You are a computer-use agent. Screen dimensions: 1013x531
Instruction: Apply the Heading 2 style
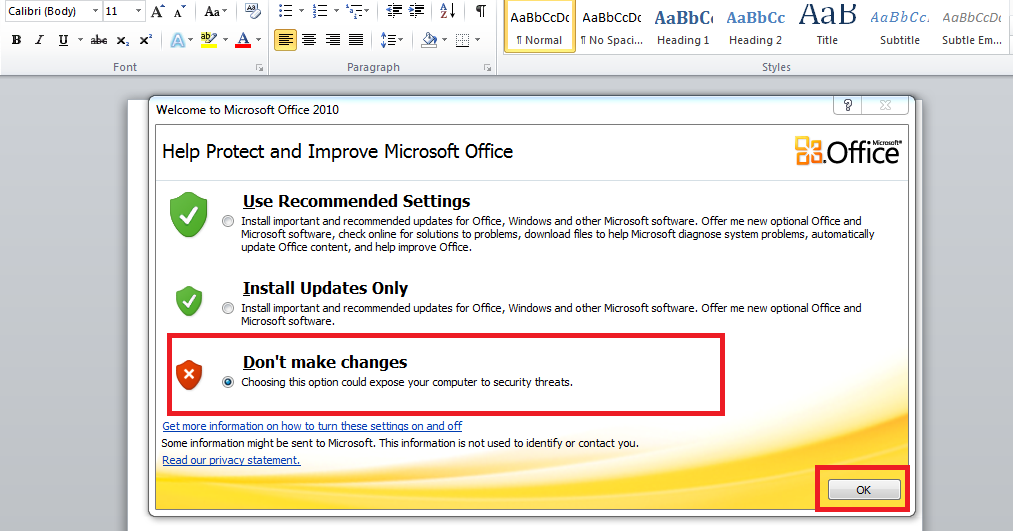pyautogui.click(x=755, y=26)
